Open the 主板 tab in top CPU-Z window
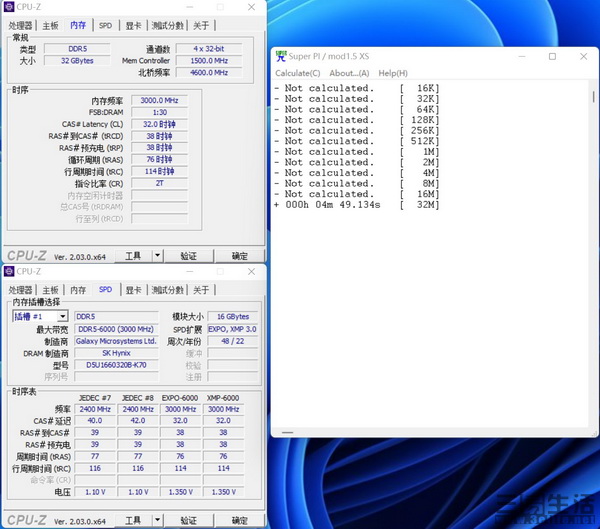 point(50,26)
